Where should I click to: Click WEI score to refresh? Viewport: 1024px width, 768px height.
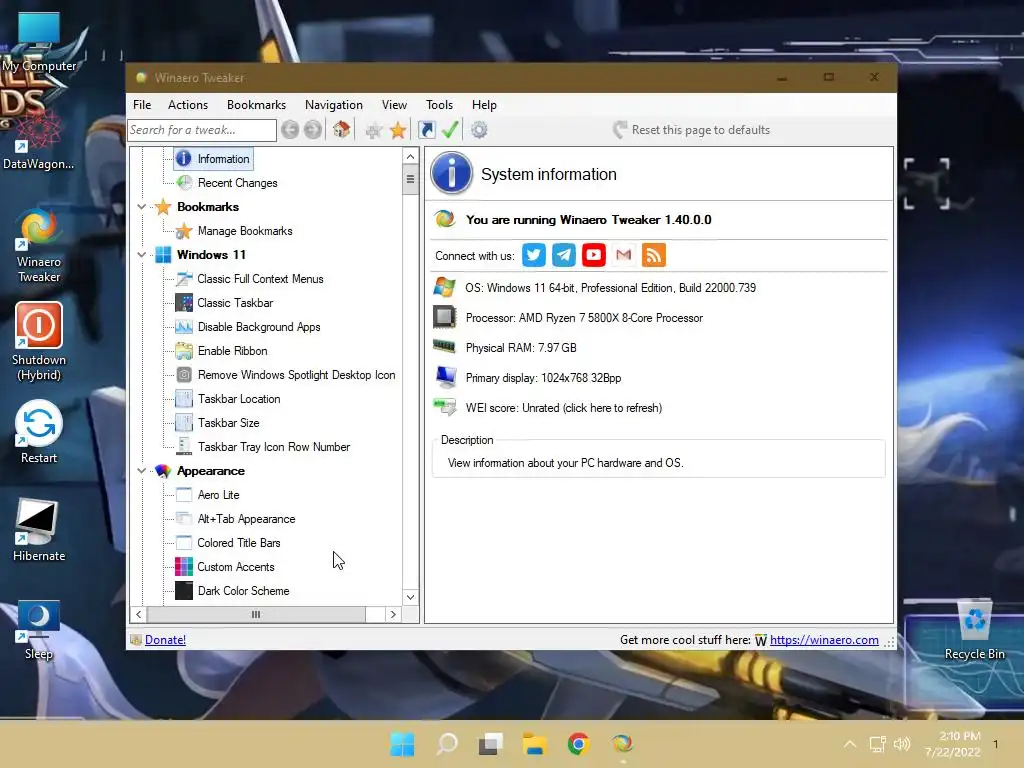coord(564,408)
